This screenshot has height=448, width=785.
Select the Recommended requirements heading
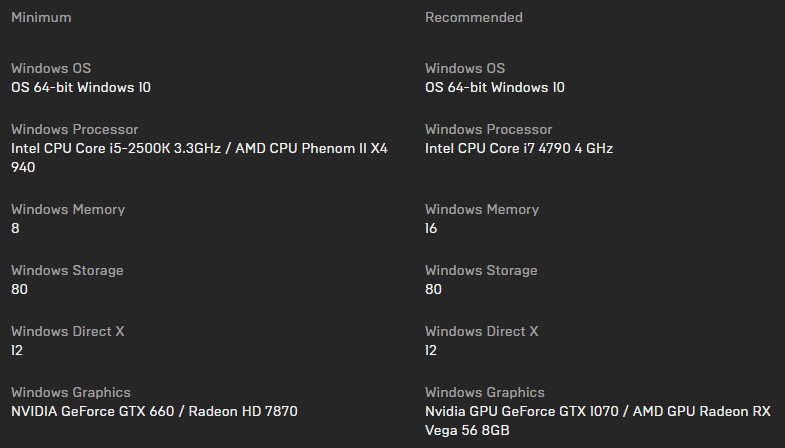tap(473, 17)
